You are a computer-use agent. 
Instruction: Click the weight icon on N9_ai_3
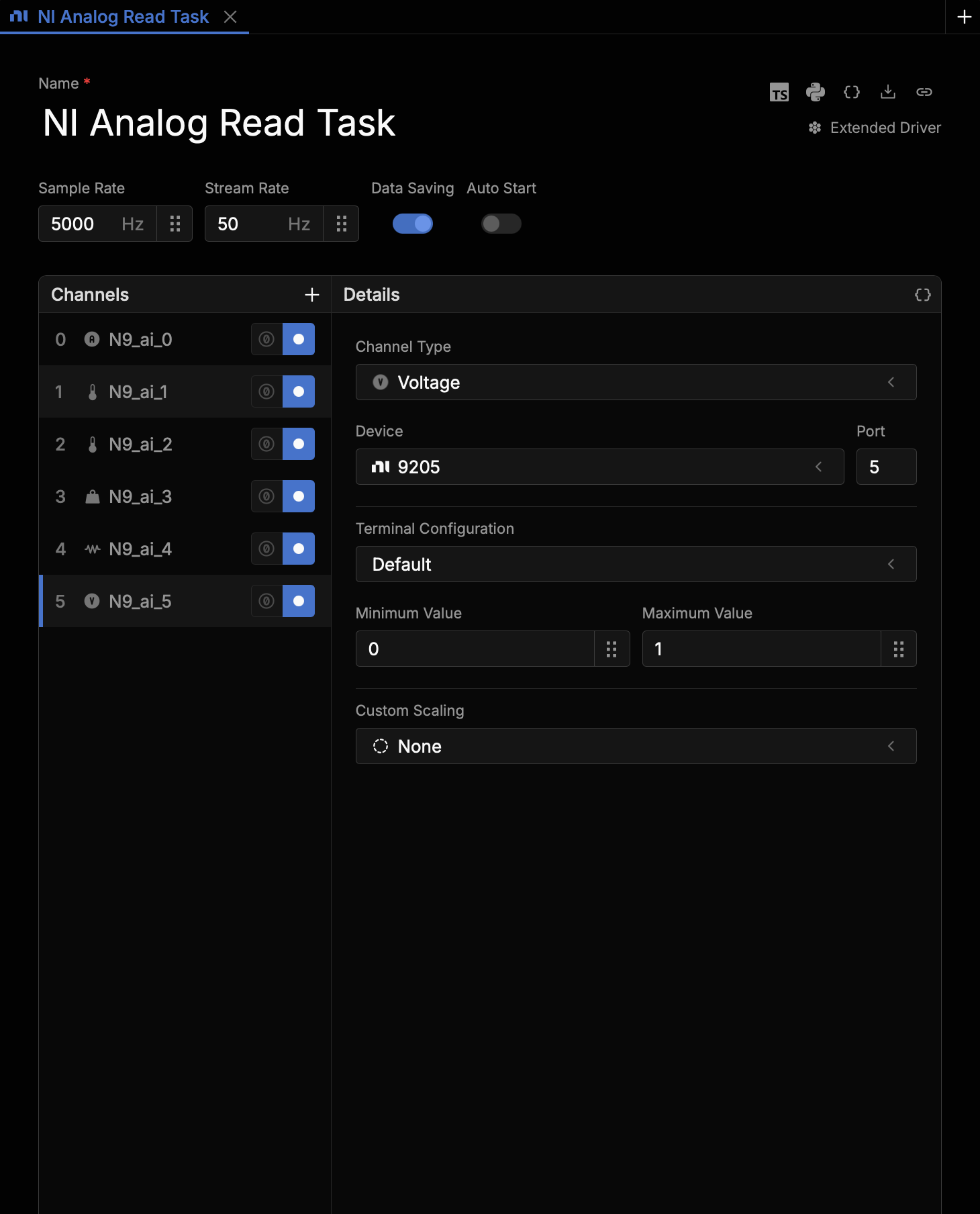tap(93, 496)
